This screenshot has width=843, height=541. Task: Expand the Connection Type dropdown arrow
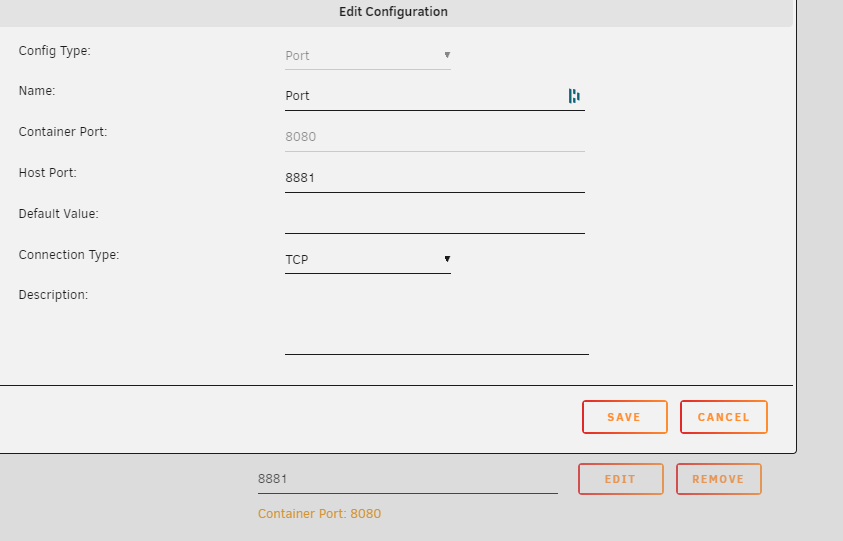pos(447,260)
